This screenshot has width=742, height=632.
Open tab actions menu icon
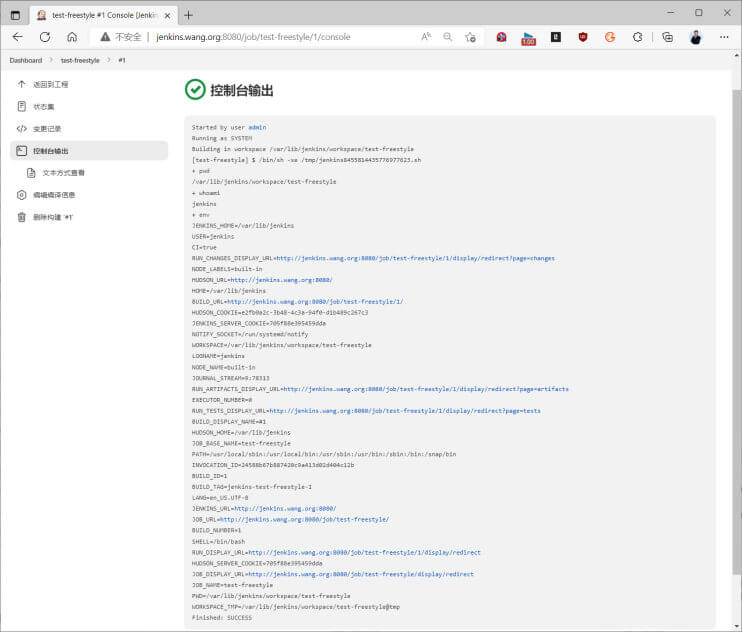pyautogui.click(x=16, y=16)
